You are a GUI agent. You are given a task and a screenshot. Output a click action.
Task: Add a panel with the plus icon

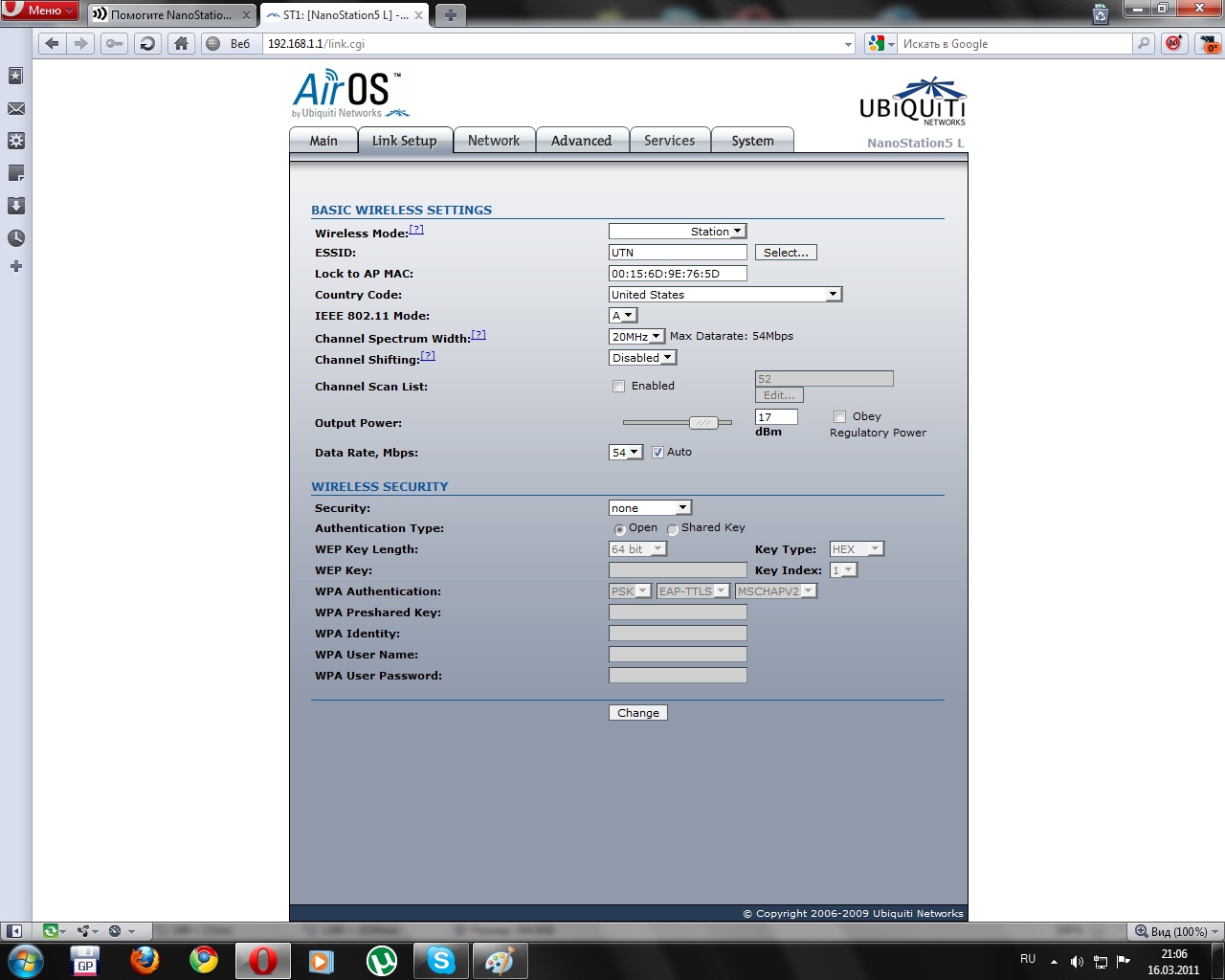click(15, 266)
